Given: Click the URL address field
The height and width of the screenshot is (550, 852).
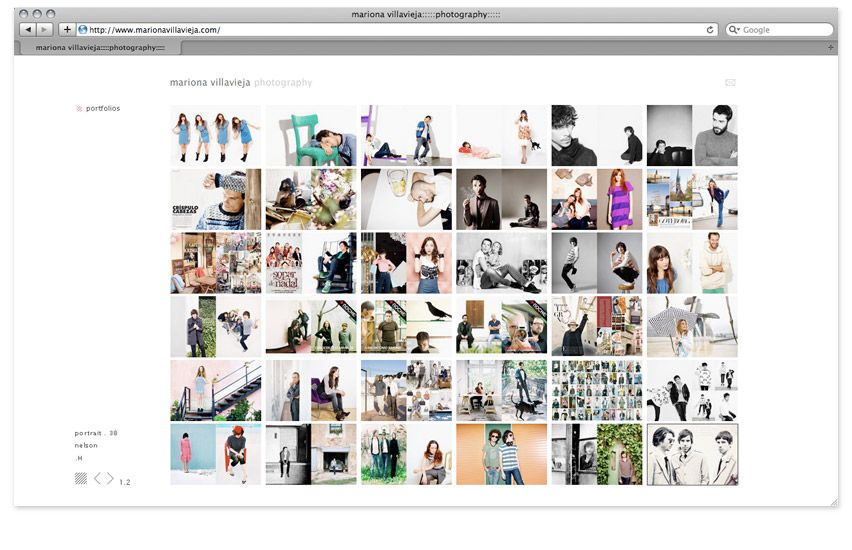Looking at the screenshot, I should pyautogui.click(x=397, y=30).
